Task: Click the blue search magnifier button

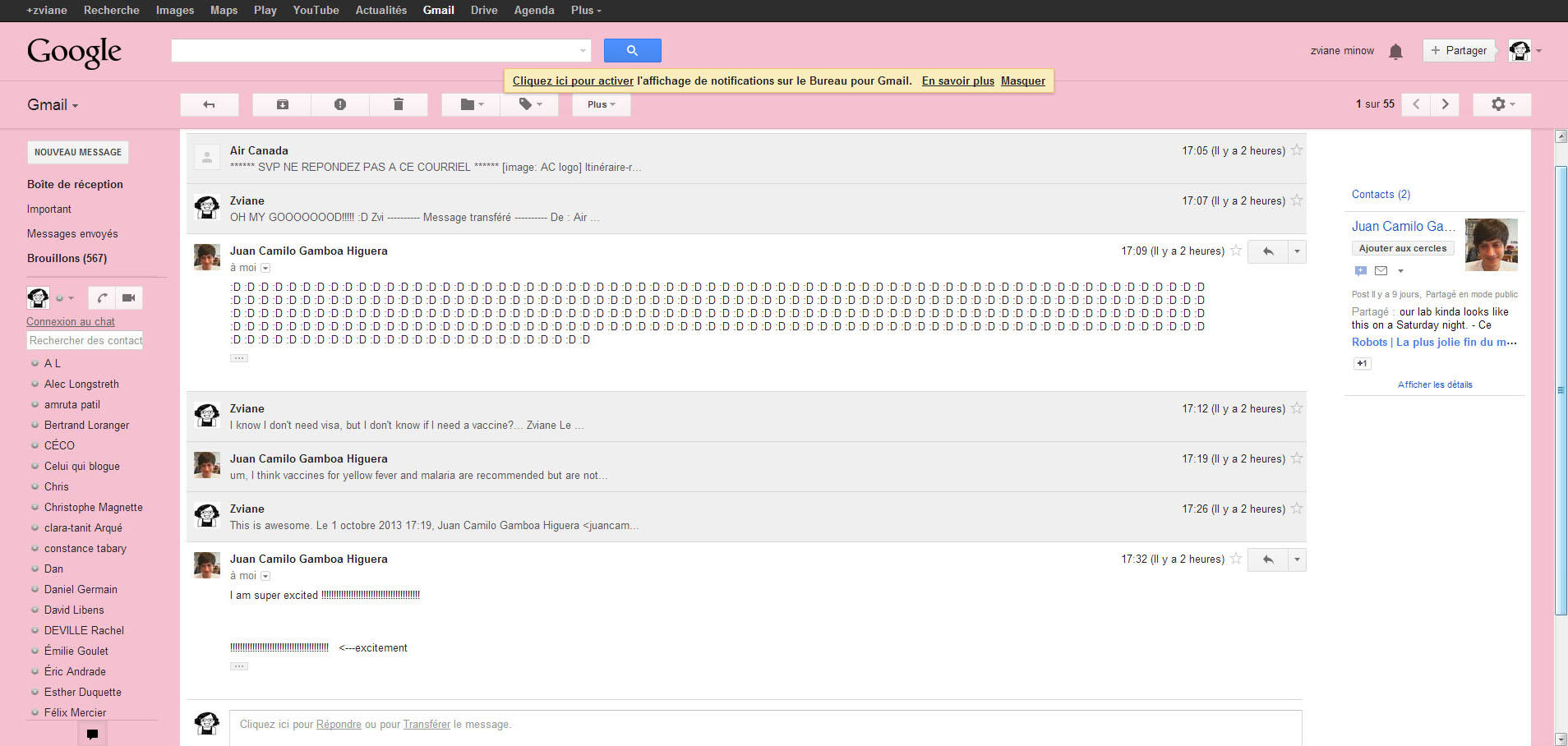Action: [x=632, y=51]
